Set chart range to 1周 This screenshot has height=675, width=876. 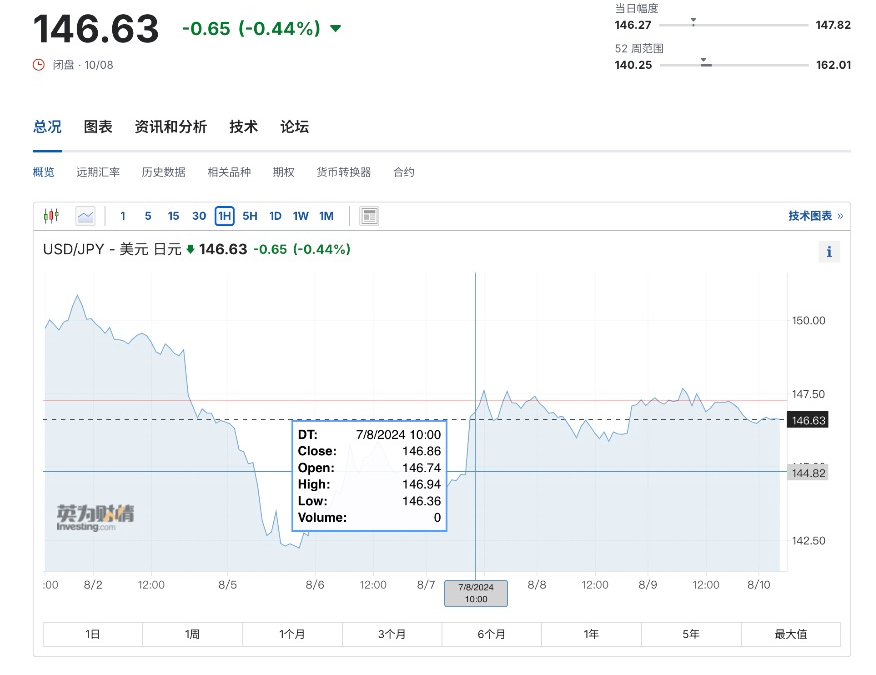pyautogui.click(x=192, y=634)
